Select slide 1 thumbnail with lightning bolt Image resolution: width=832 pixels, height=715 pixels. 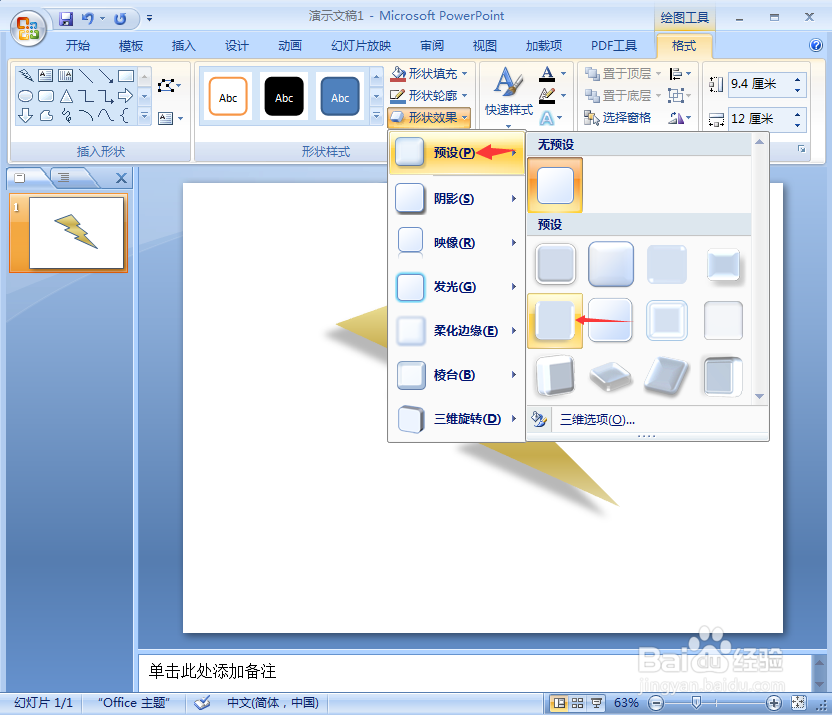pos(76,233)
